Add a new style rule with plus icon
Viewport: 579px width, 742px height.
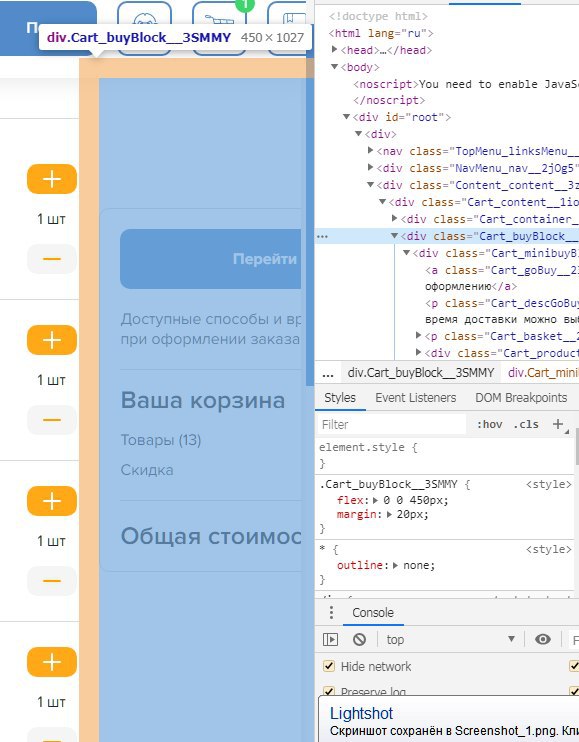tap(558, 424)
